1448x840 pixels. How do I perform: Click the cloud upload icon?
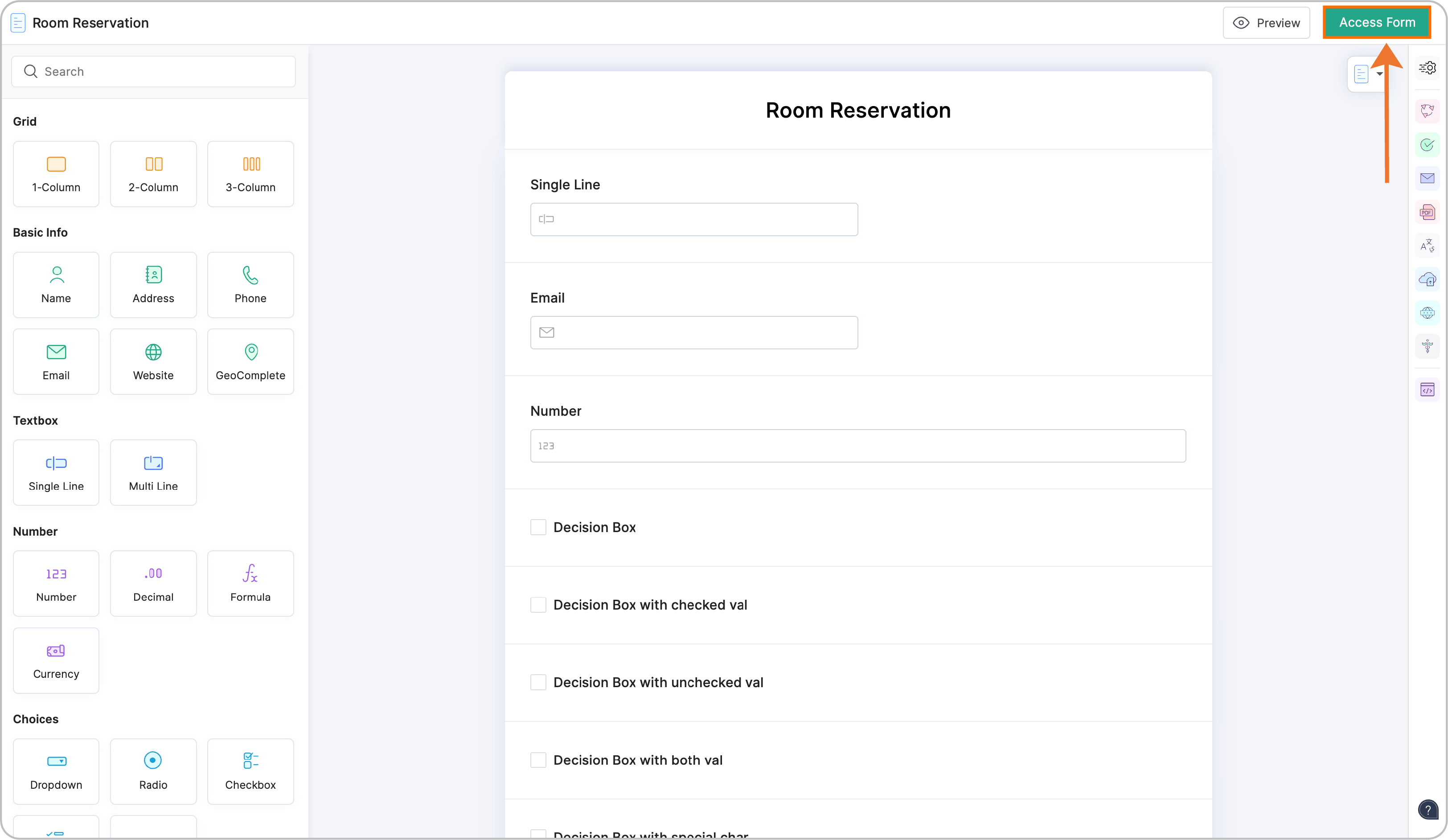coord(1427,280)
